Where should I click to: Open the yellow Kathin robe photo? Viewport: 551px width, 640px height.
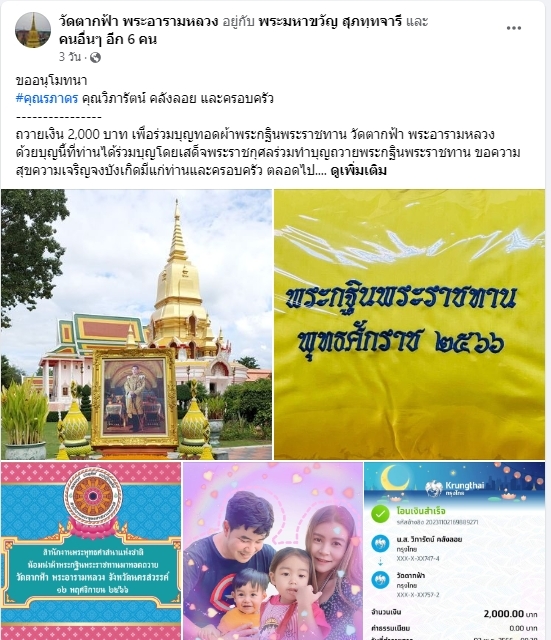409,324
